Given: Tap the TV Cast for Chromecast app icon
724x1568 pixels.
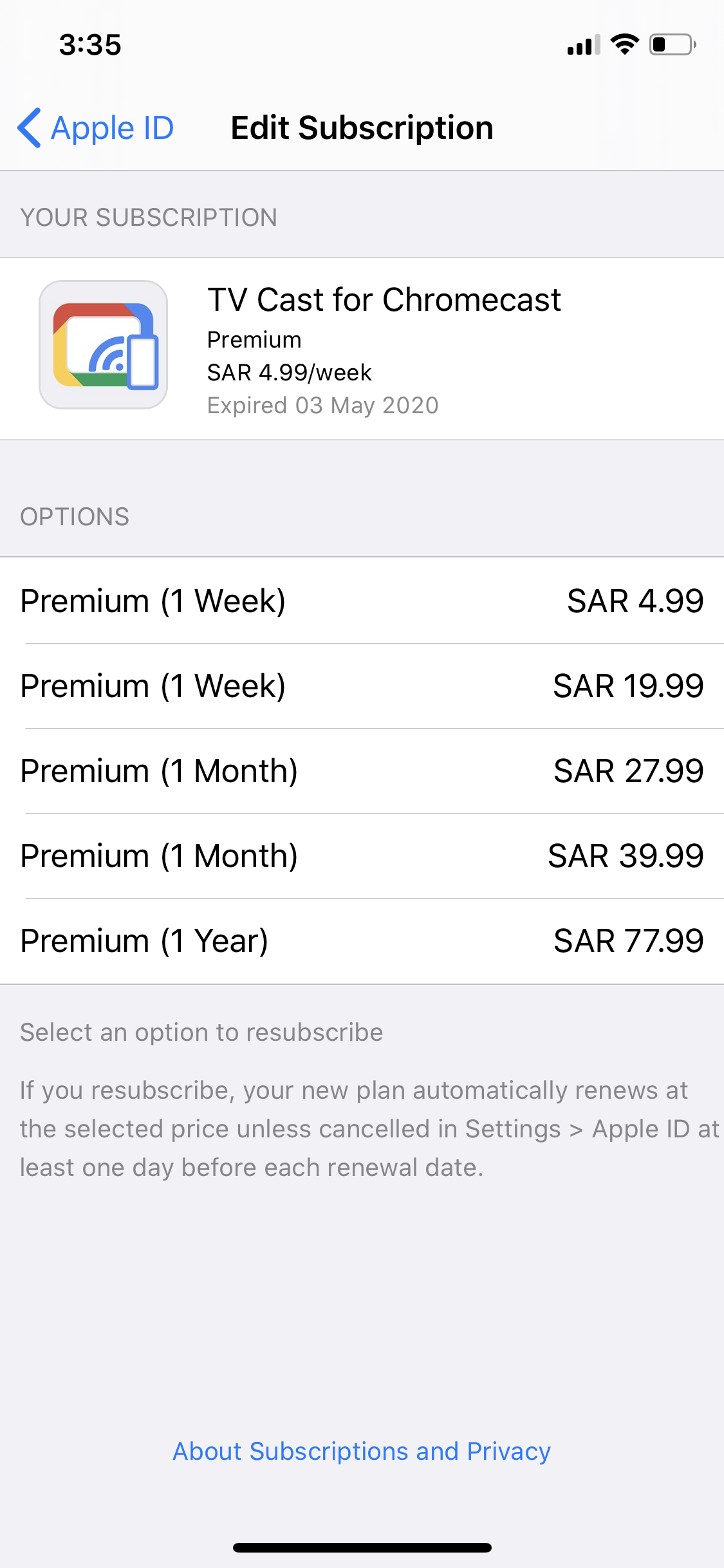Looking at the screenshot, I should [104, 344].
